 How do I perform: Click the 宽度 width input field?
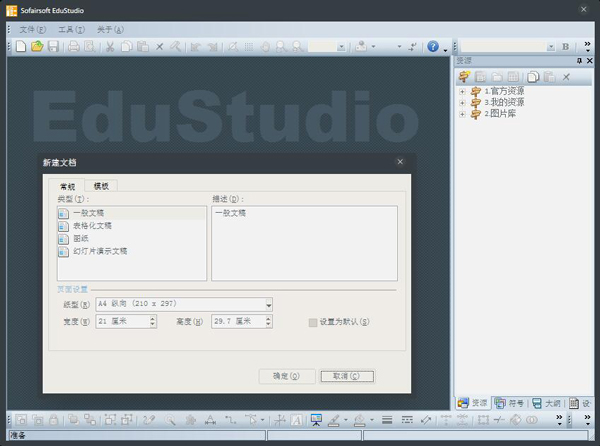[123, 322]
